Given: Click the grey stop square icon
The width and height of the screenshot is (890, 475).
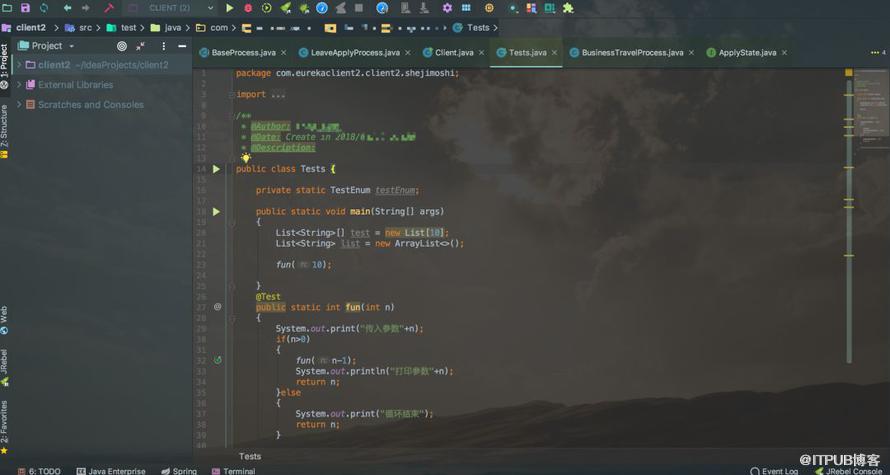Looking at the screenshot, I should [x=359, y=8].
